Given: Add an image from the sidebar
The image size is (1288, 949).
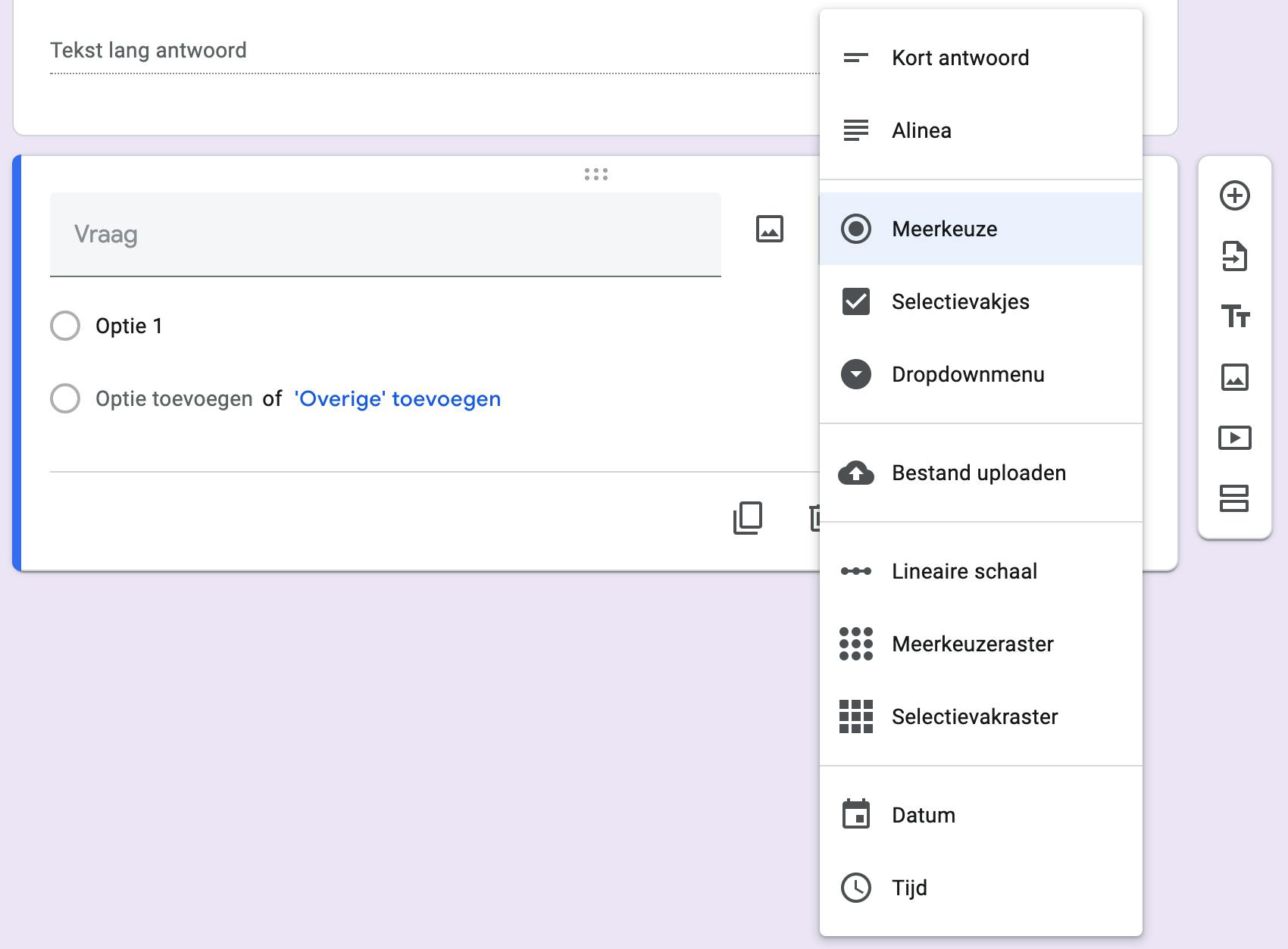Looking at the screenshot, I should click(1234, 376).
